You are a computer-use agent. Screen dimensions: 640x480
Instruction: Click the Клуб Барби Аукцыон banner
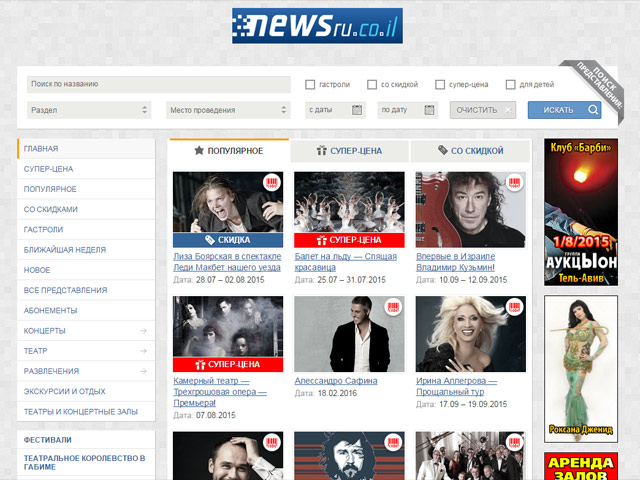(581, 212)
